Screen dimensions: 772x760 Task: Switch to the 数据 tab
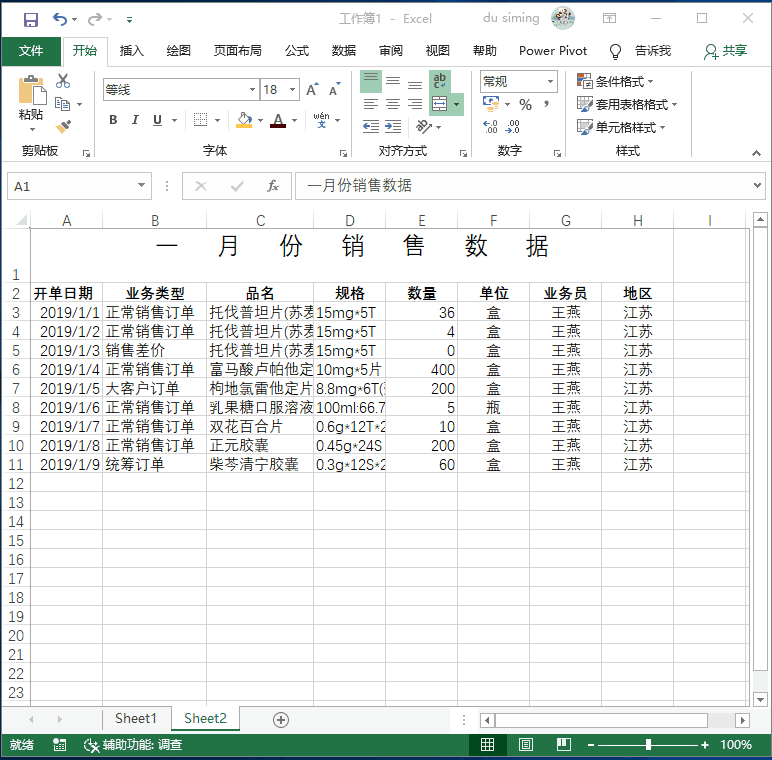[344, 51]
